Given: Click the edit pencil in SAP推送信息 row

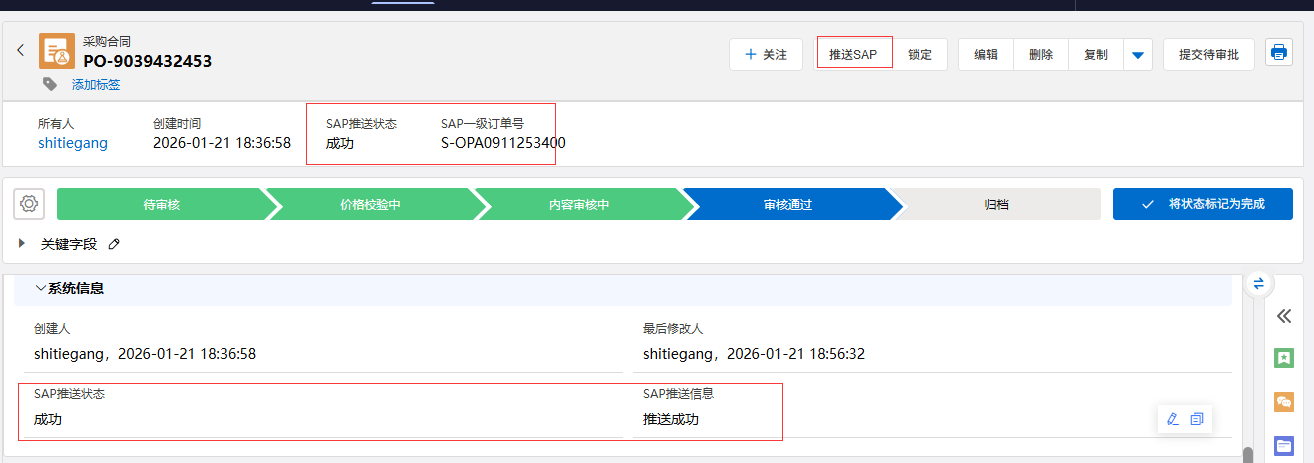Looking at the screenshot, I should pos(1173,419).
